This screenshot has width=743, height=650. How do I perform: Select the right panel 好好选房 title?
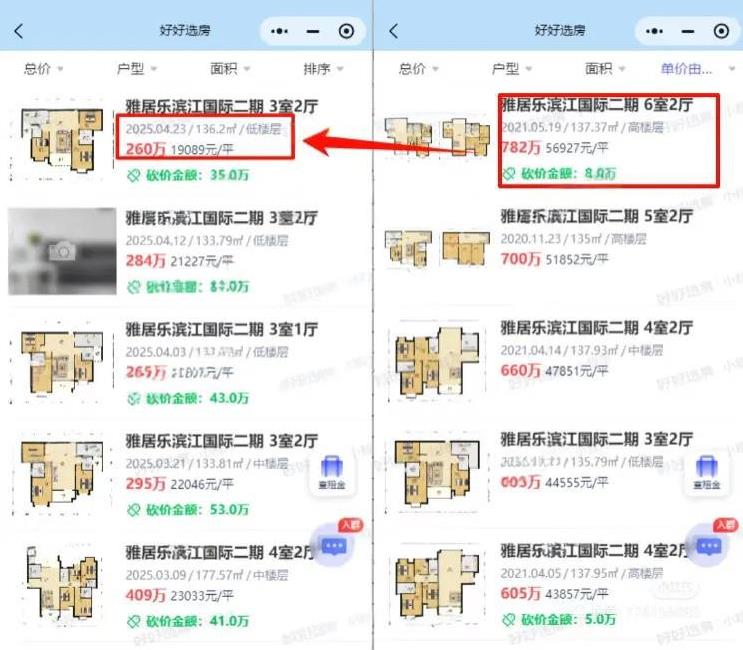pos(560,31)
